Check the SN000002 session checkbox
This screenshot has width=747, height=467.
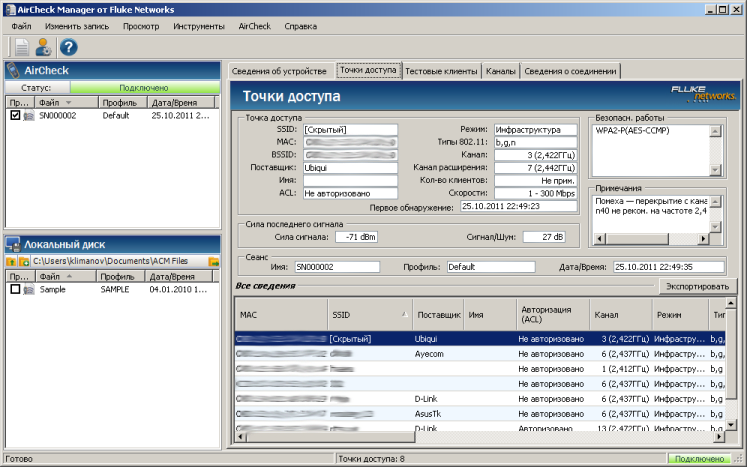click(15, 115)
